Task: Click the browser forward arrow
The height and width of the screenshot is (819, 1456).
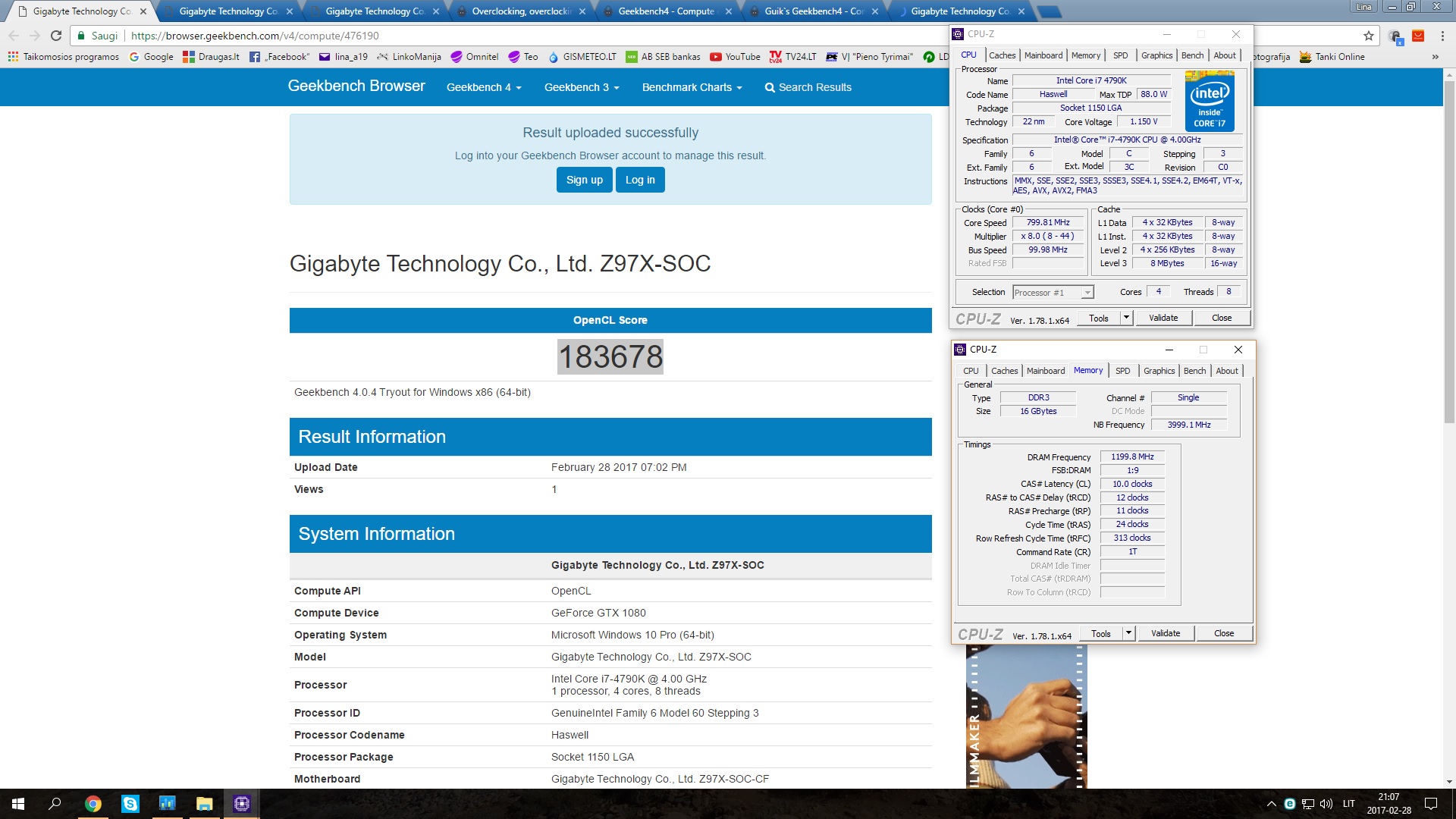Action: (x=34, y=36)
